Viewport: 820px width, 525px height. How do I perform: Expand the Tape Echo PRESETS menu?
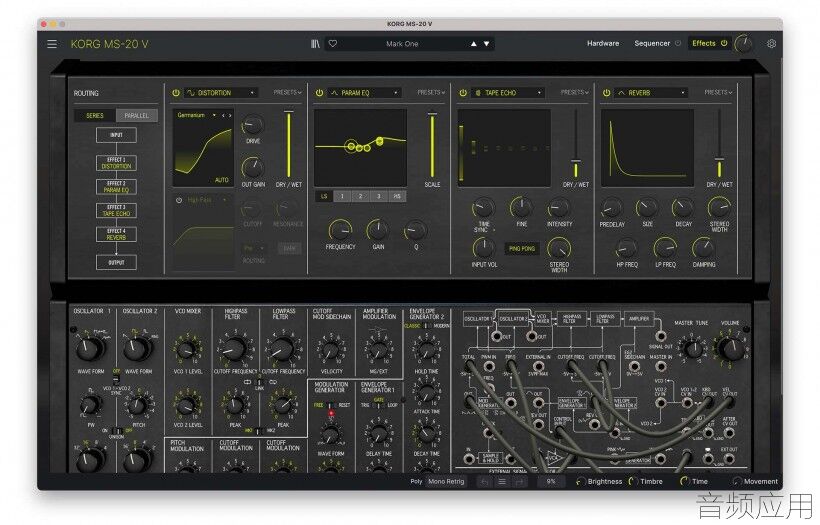575,93
